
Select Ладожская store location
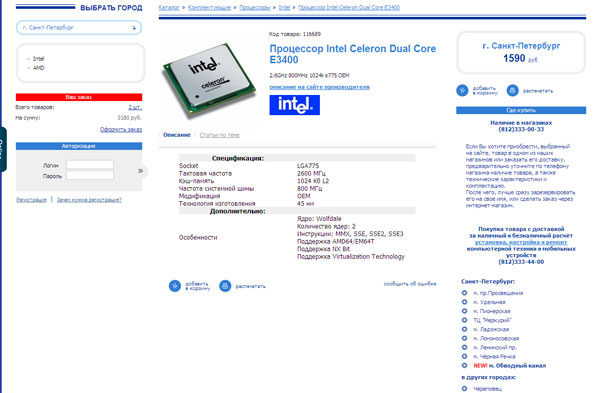[491, 329]
